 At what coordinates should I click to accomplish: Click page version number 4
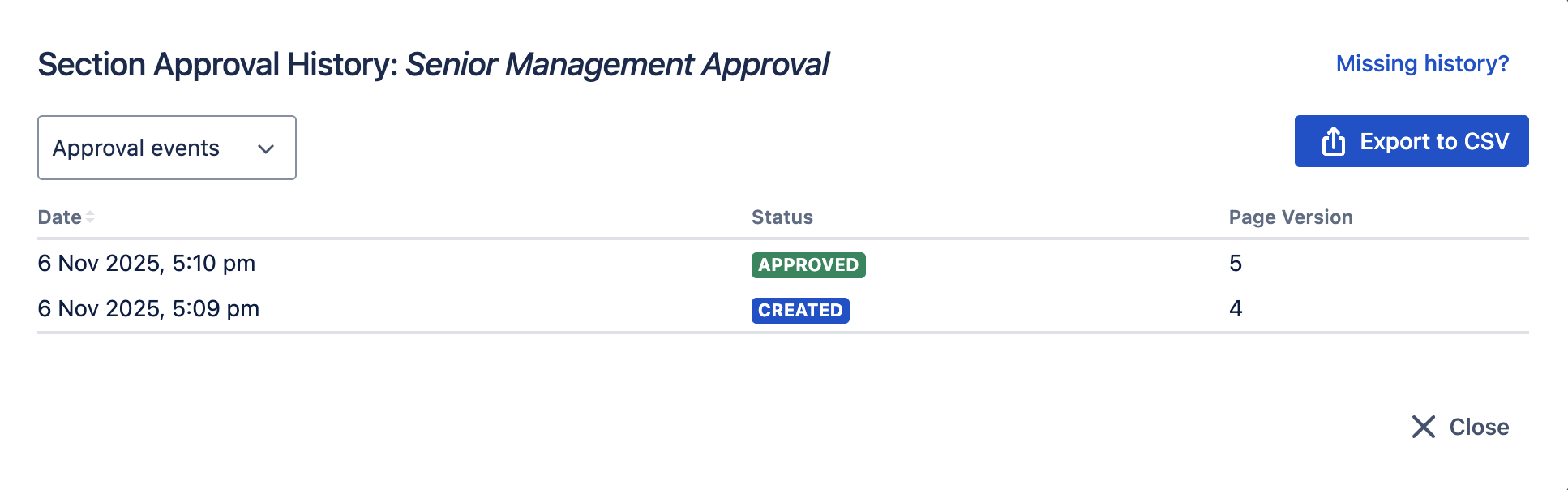[x=1235, y=308]
